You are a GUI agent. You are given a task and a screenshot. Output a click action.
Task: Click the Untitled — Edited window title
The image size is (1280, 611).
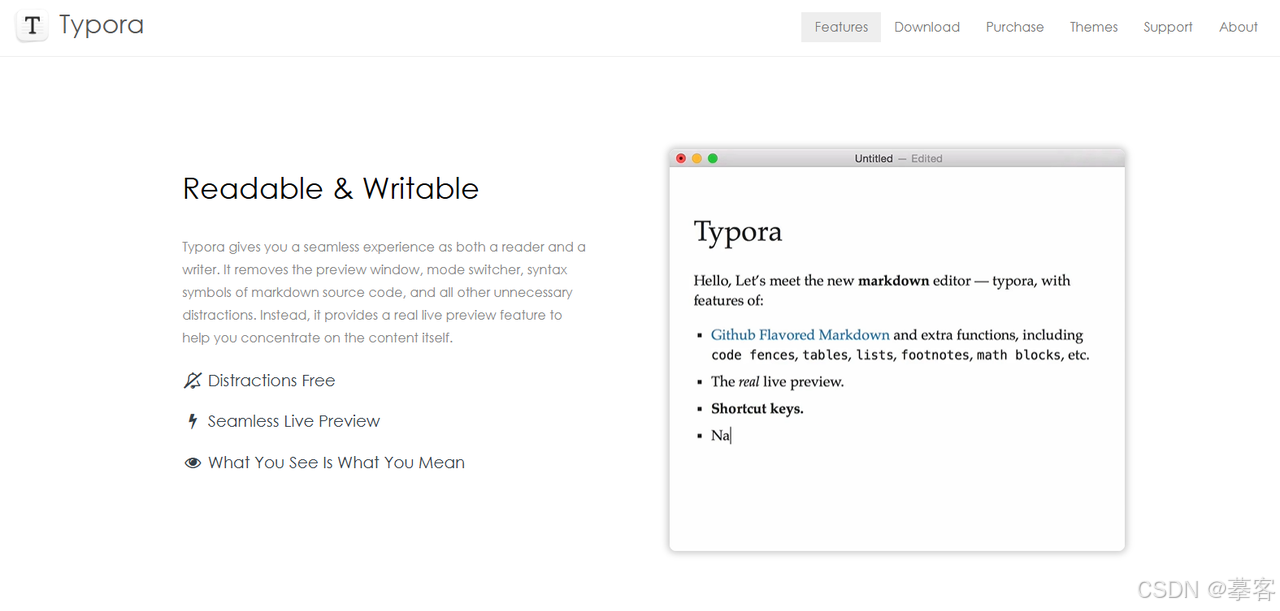(898, 158)
